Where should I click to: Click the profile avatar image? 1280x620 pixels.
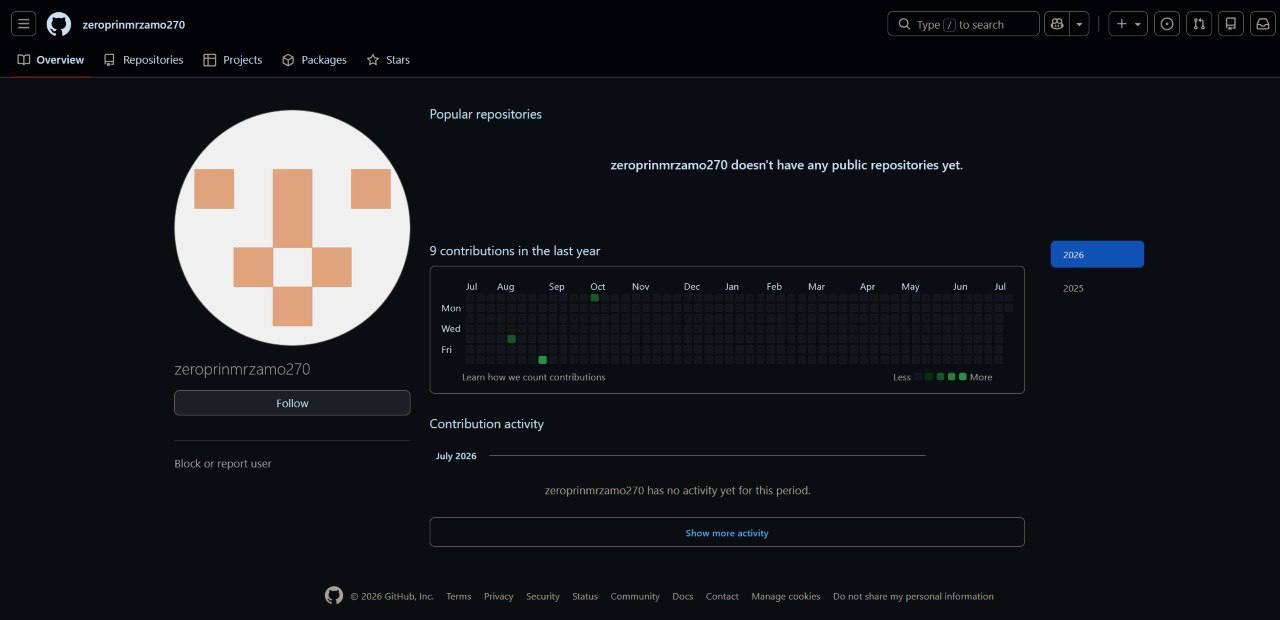click(x=292, y=228)
